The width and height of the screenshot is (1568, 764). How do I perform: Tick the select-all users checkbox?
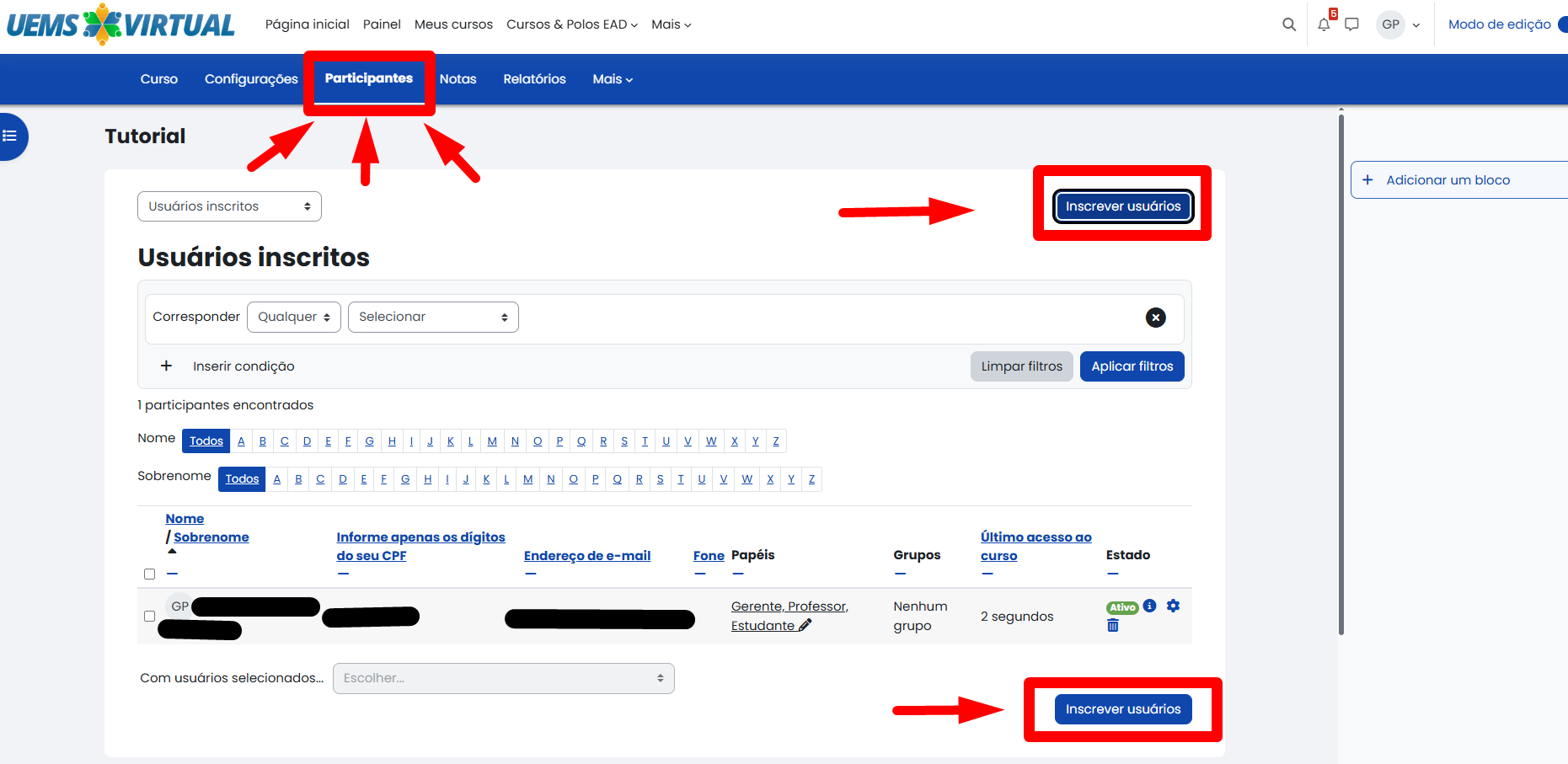[149, 574]
